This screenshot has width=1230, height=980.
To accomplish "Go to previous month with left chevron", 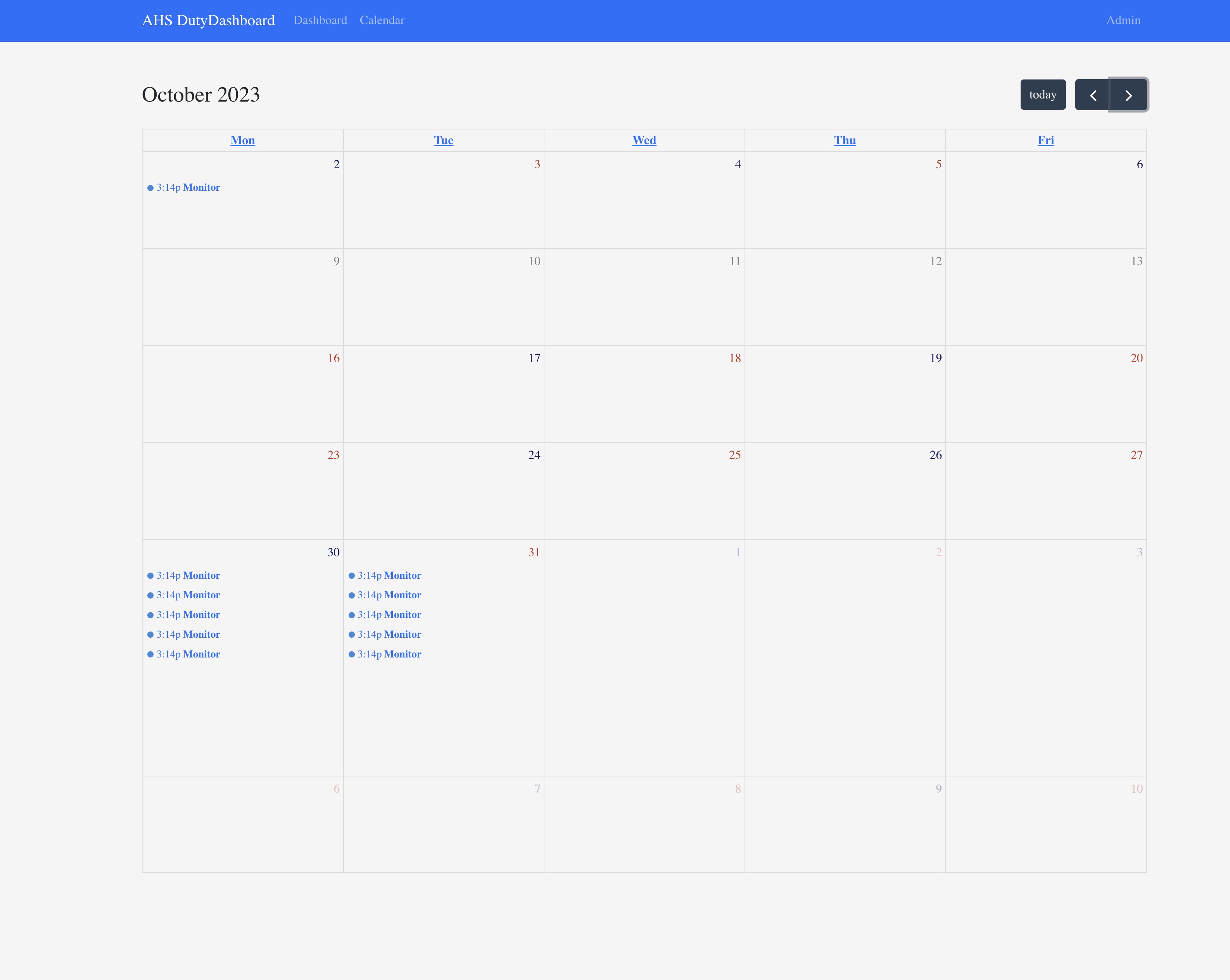I will [1092, 95].
